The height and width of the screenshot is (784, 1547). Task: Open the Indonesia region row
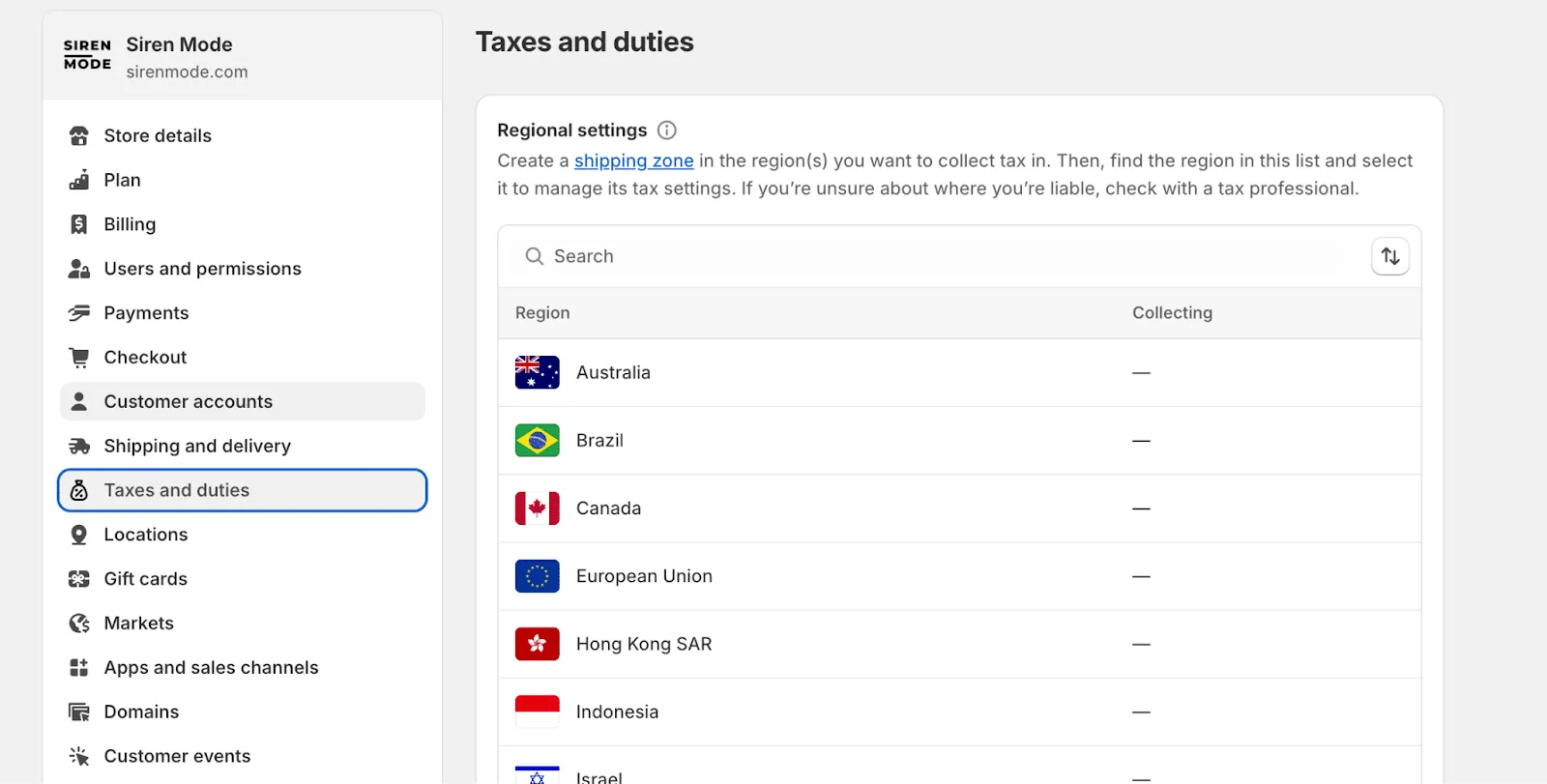pos(959,712)
